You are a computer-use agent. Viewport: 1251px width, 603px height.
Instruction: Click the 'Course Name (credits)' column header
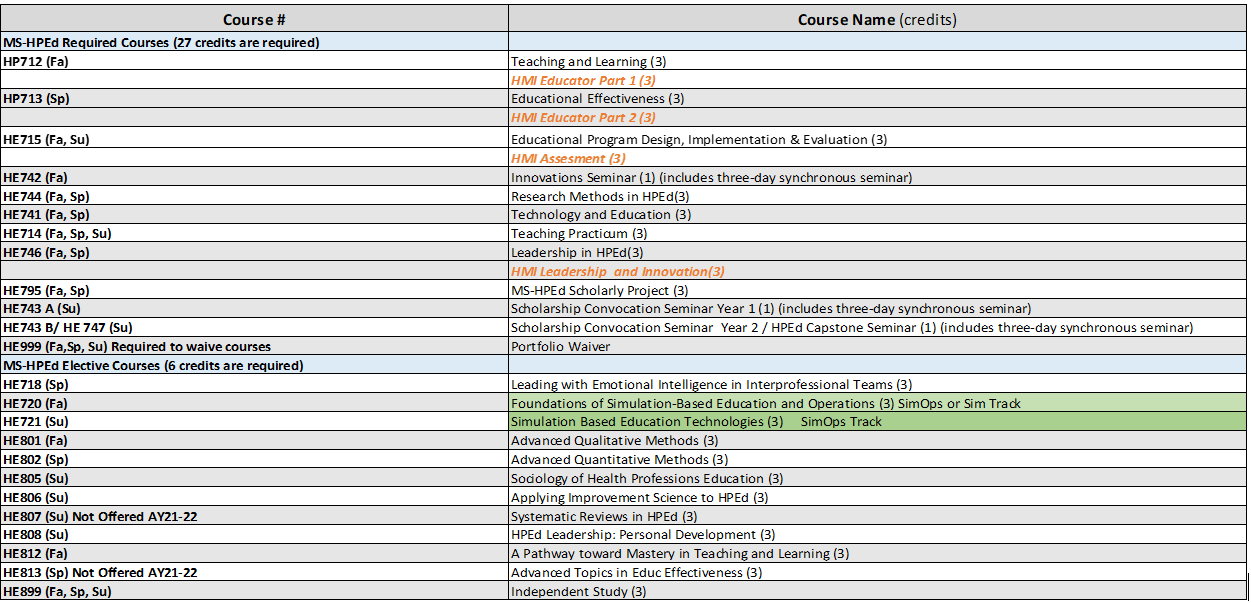[x=876, y=19]
